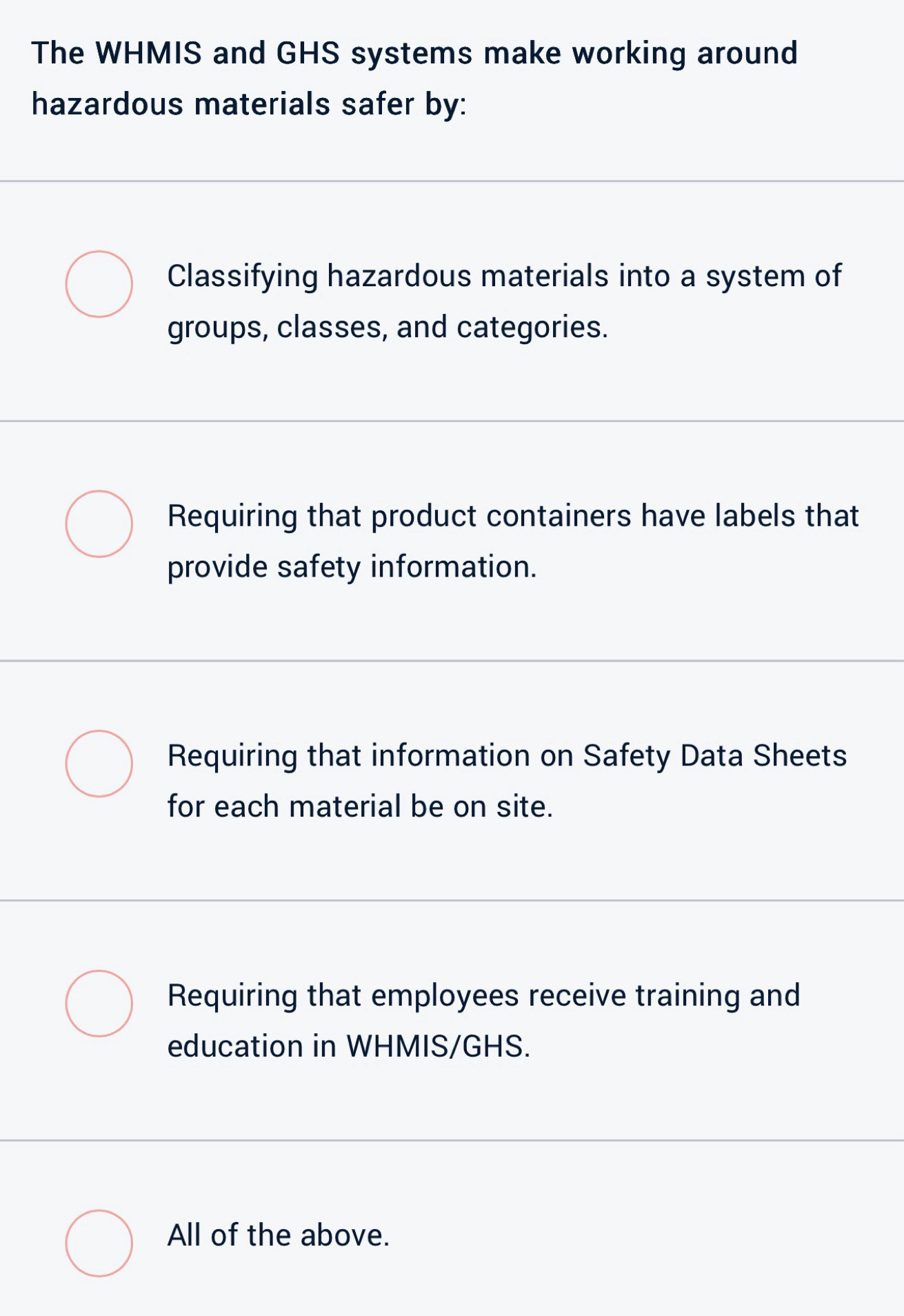The height and width of the screenshot is (1316, 904).
Task: Click the word 'Classifying' in the first option
Action: tap(243, 277)
